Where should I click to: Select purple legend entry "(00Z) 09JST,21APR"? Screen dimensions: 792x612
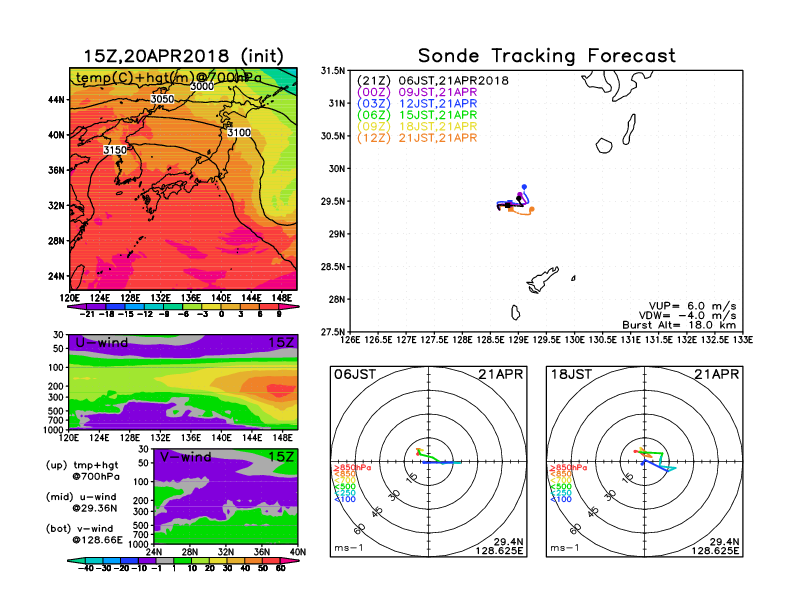417,92
